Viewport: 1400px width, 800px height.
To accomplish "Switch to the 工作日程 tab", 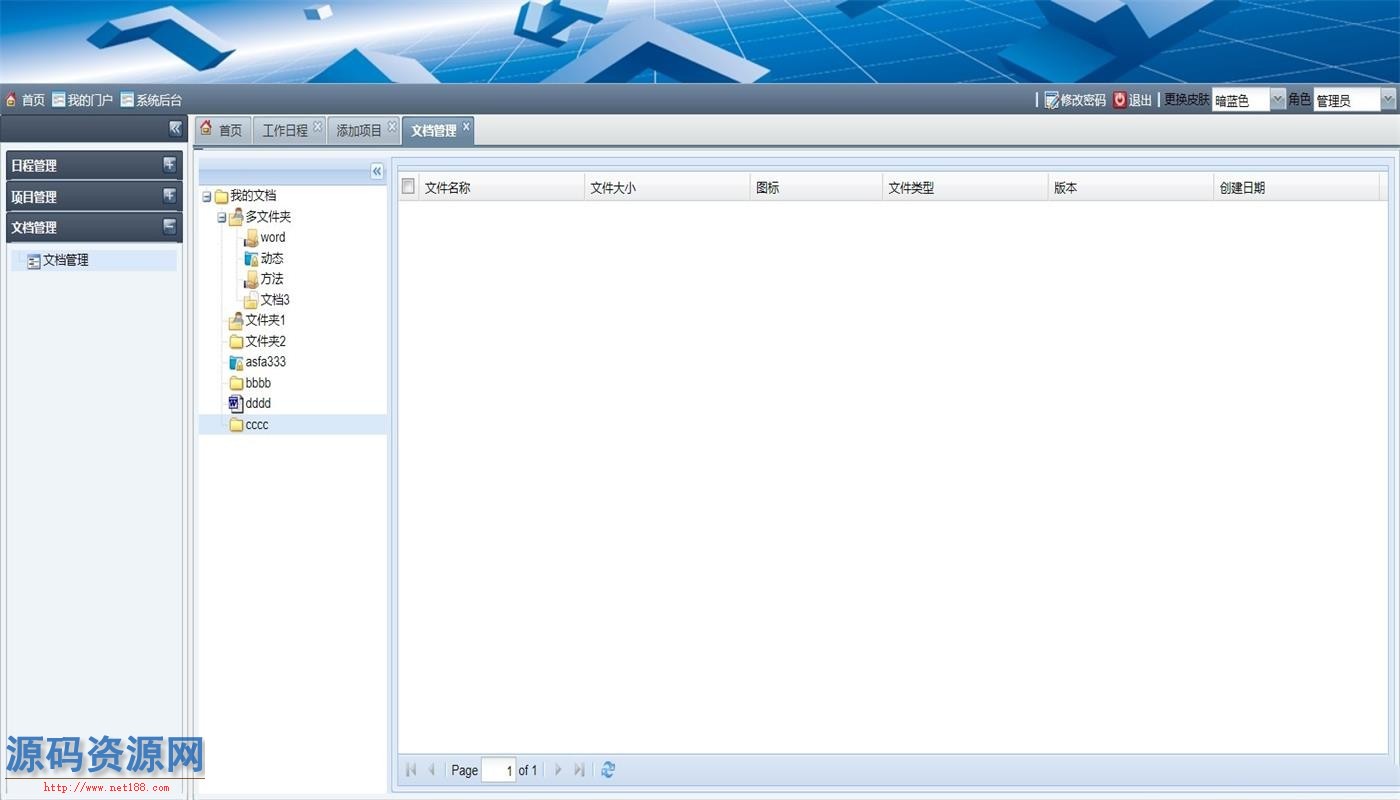I will point(285,131).
